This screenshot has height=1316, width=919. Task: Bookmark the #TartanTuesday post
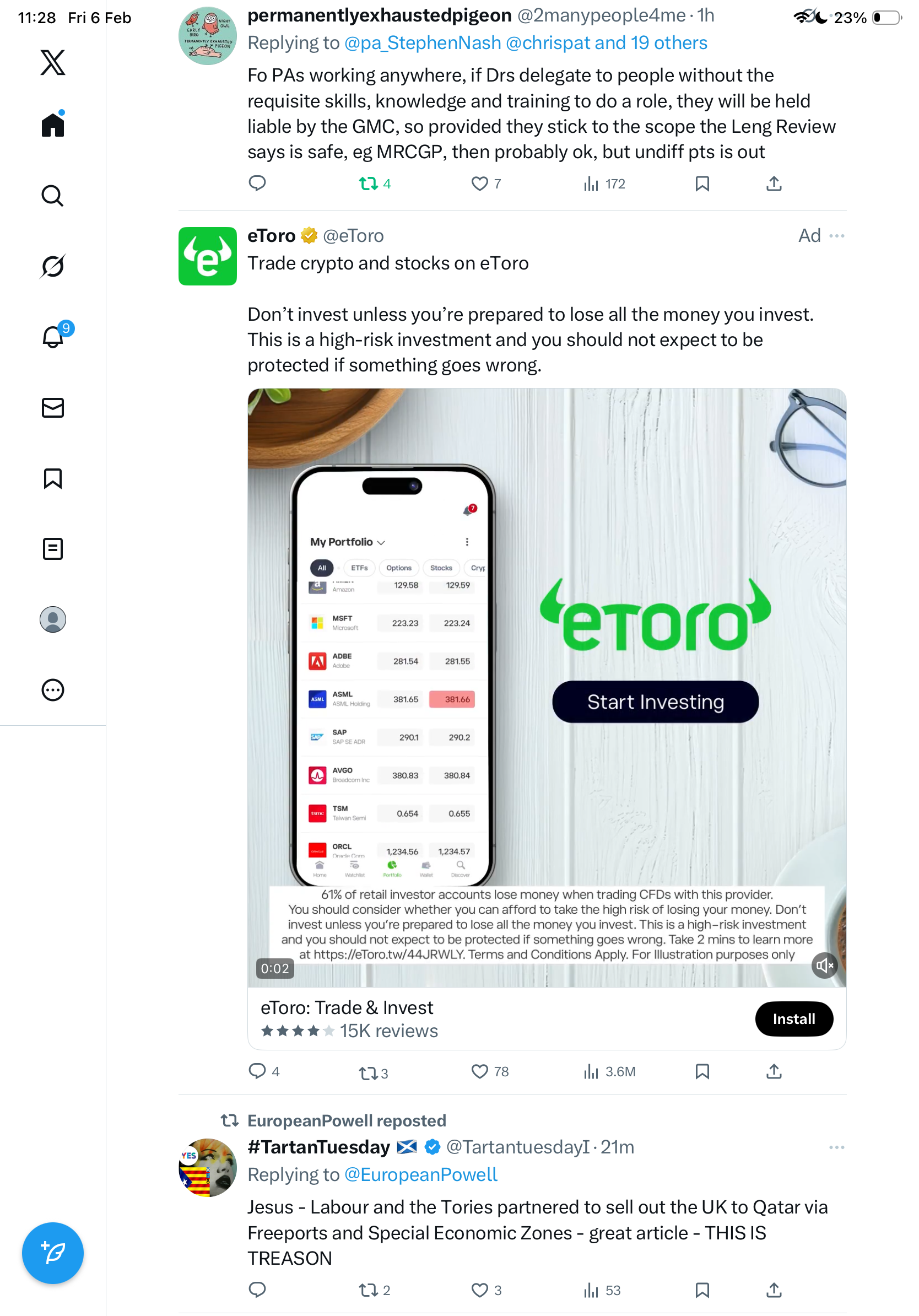pyautogui.click(x=702, y=1290)
